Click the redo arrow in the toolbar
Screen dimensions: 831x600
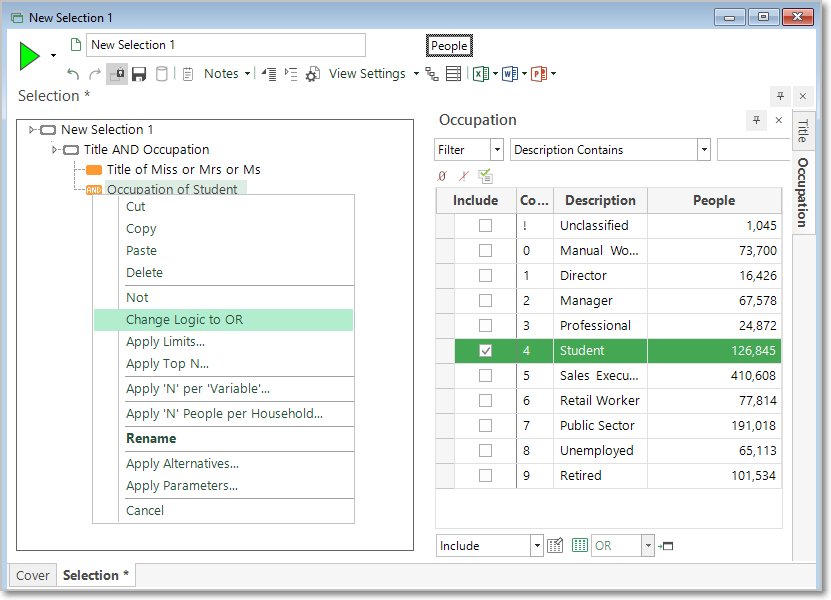tap(95, 74)
